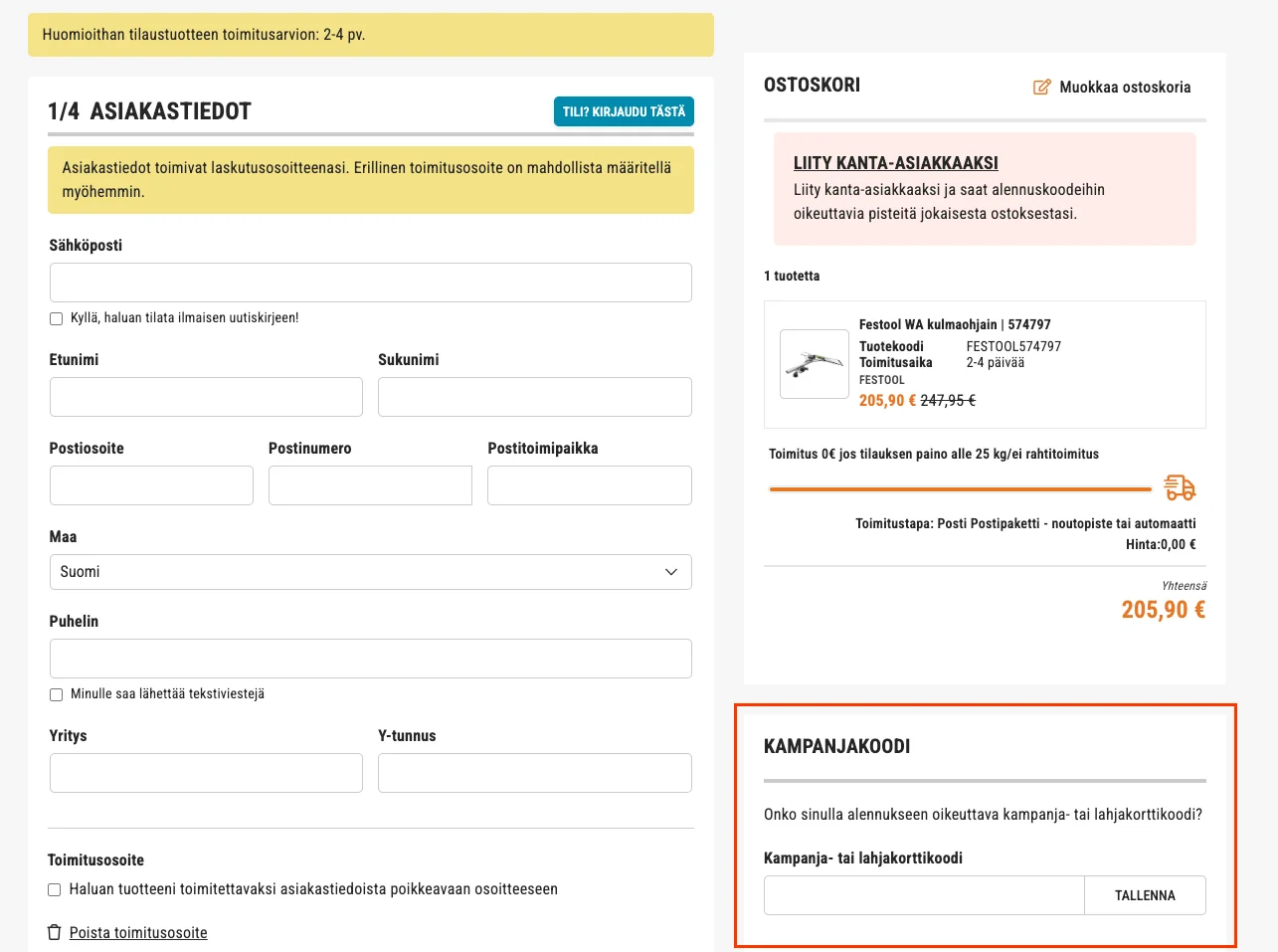Open the Maa country dropdown
Viewport: 1278px width, 952px height.
(371, 572)
